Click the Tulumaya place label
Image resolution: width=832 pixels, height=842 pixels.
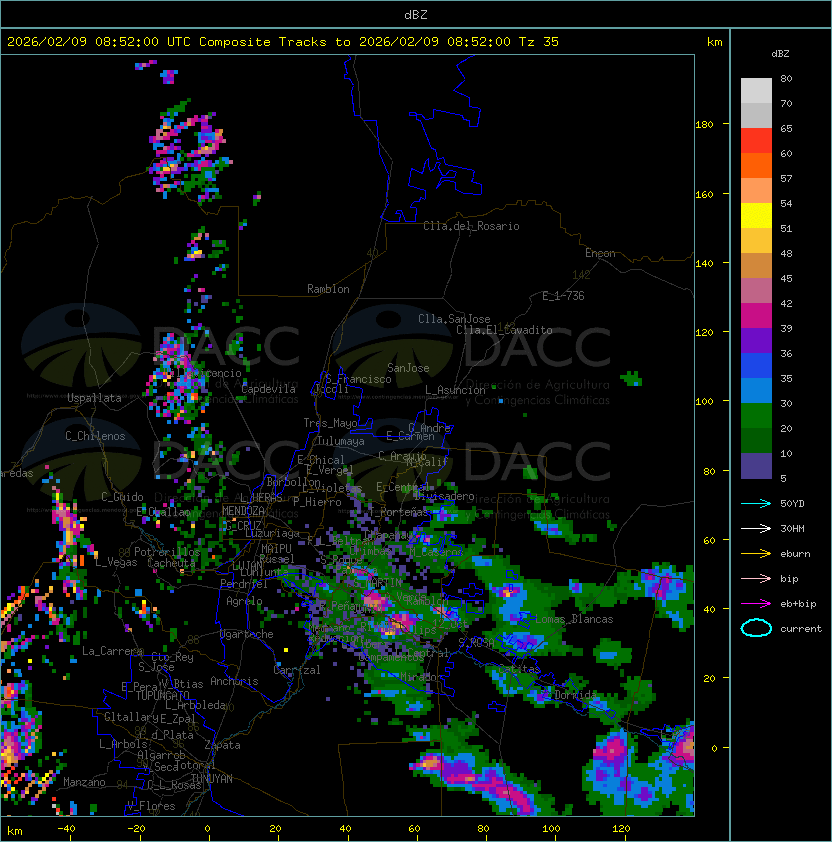pos(341,441)
